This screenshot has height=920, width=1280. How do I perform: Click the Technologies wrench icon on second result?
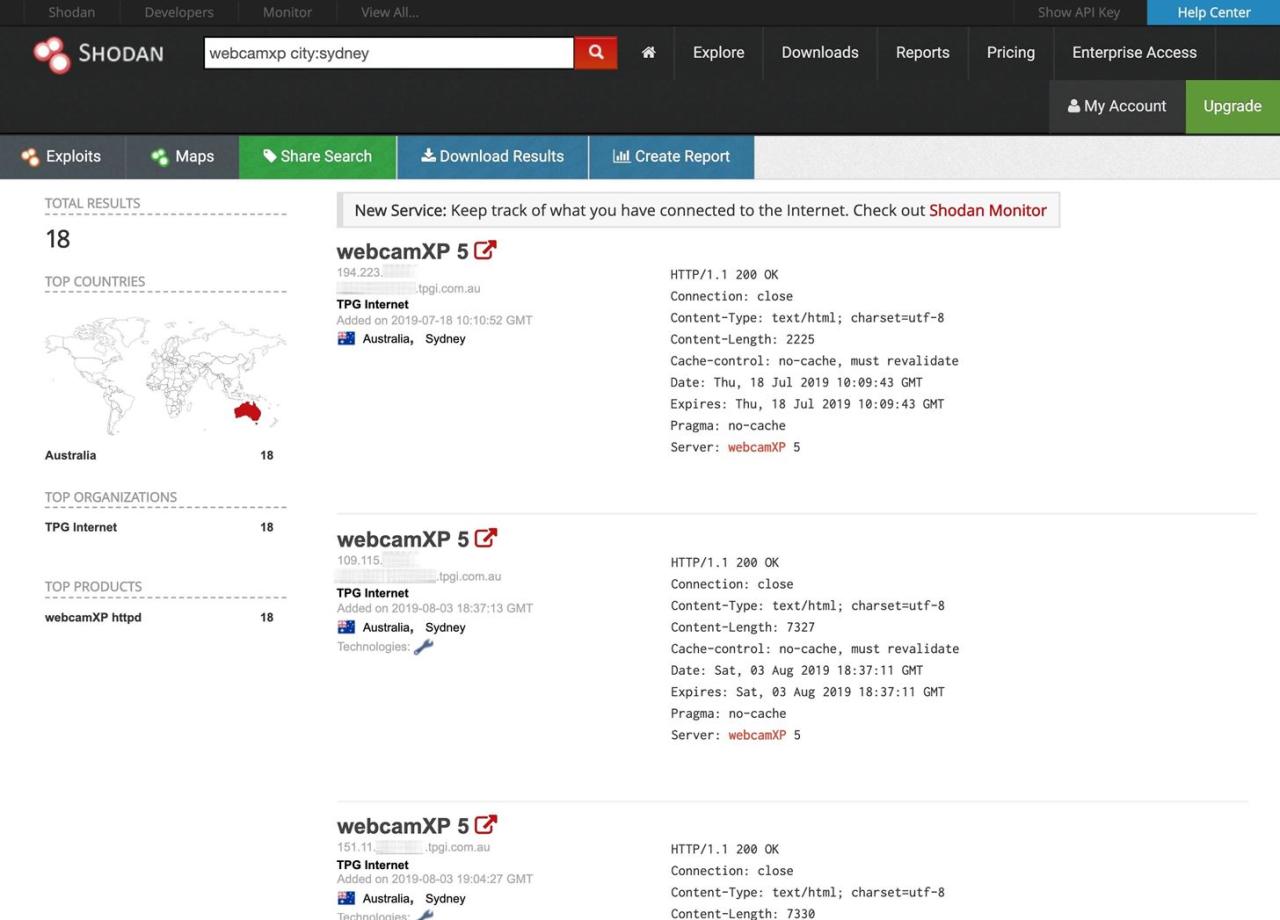tap(423, 646)
